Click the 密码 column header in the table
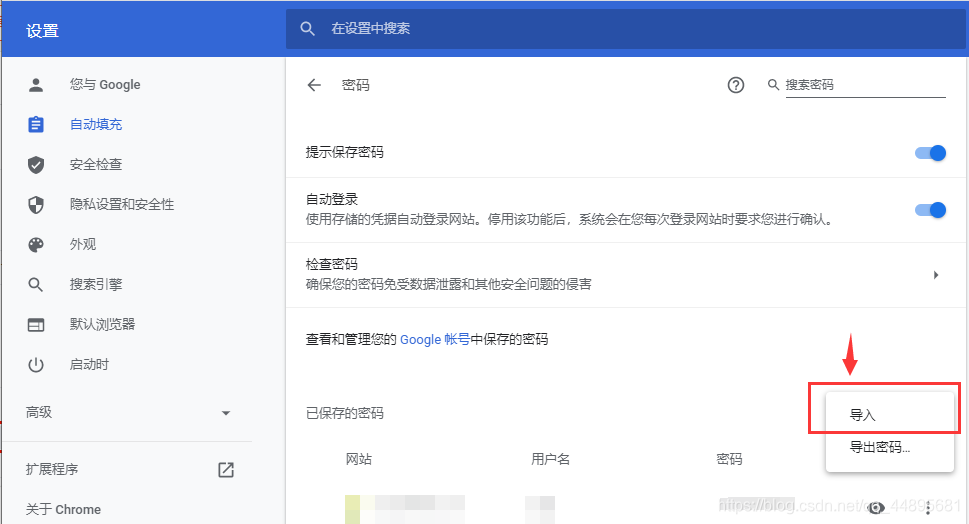 tap(729, 459)
